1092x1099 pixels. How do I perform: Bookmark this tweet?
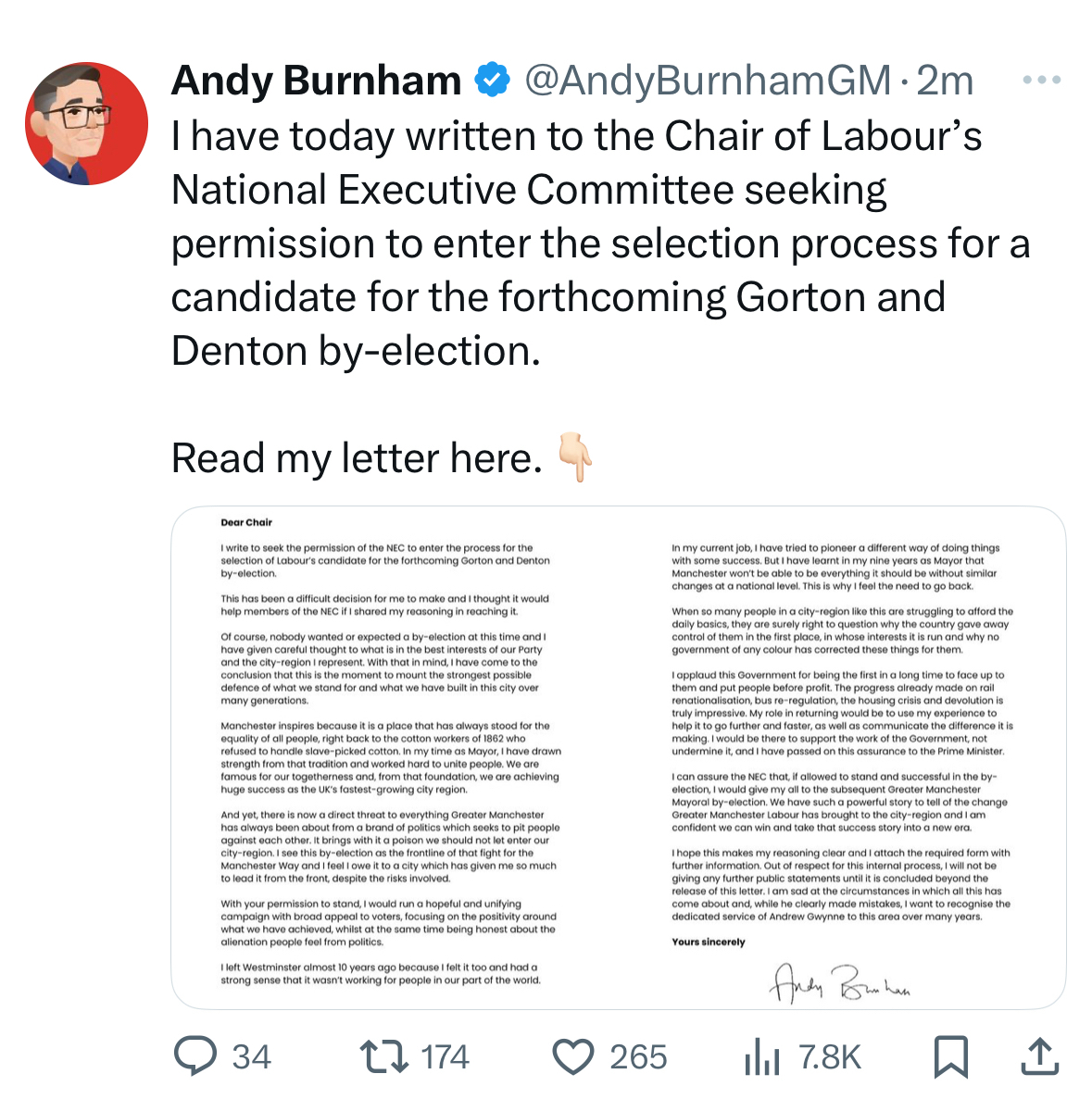[x=951, y=1056]
